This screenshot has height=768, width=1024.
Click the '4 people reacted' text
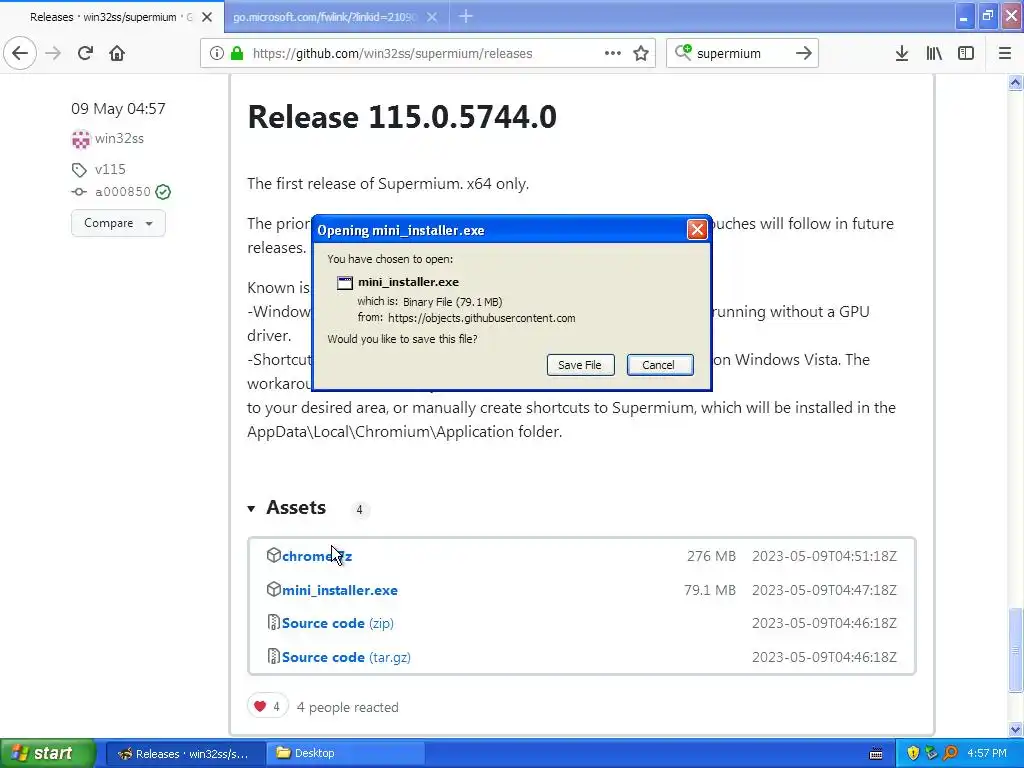tap(347, 707)
